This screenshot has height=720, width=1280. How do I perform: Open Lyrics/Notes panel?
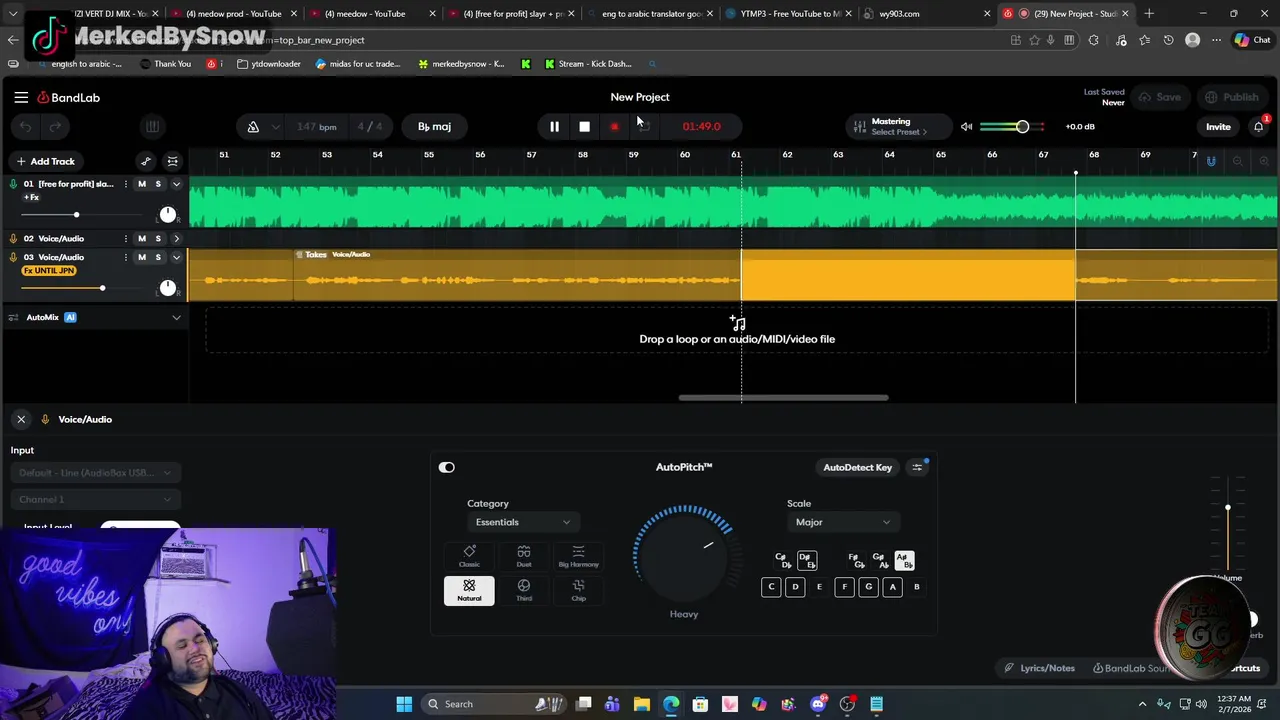pyautogui.click(x=1040, y=668)
